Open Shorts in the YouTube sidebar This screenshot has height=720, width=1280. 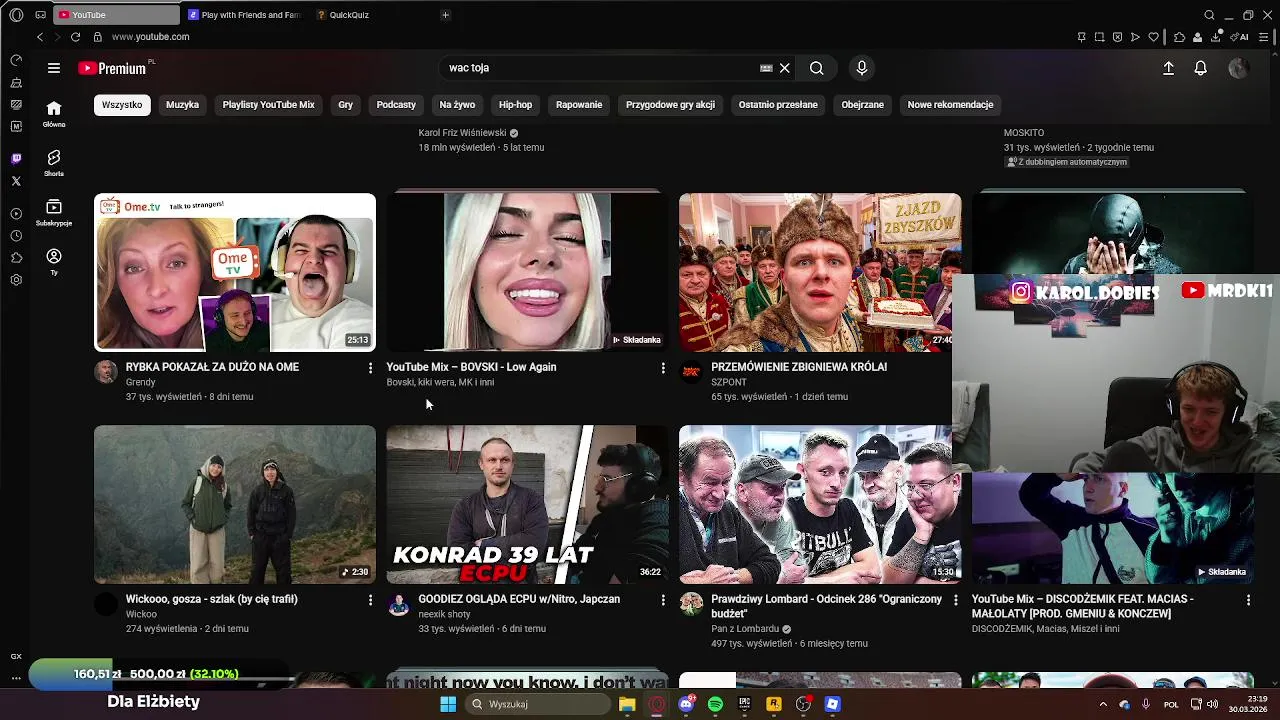point(54,163)
